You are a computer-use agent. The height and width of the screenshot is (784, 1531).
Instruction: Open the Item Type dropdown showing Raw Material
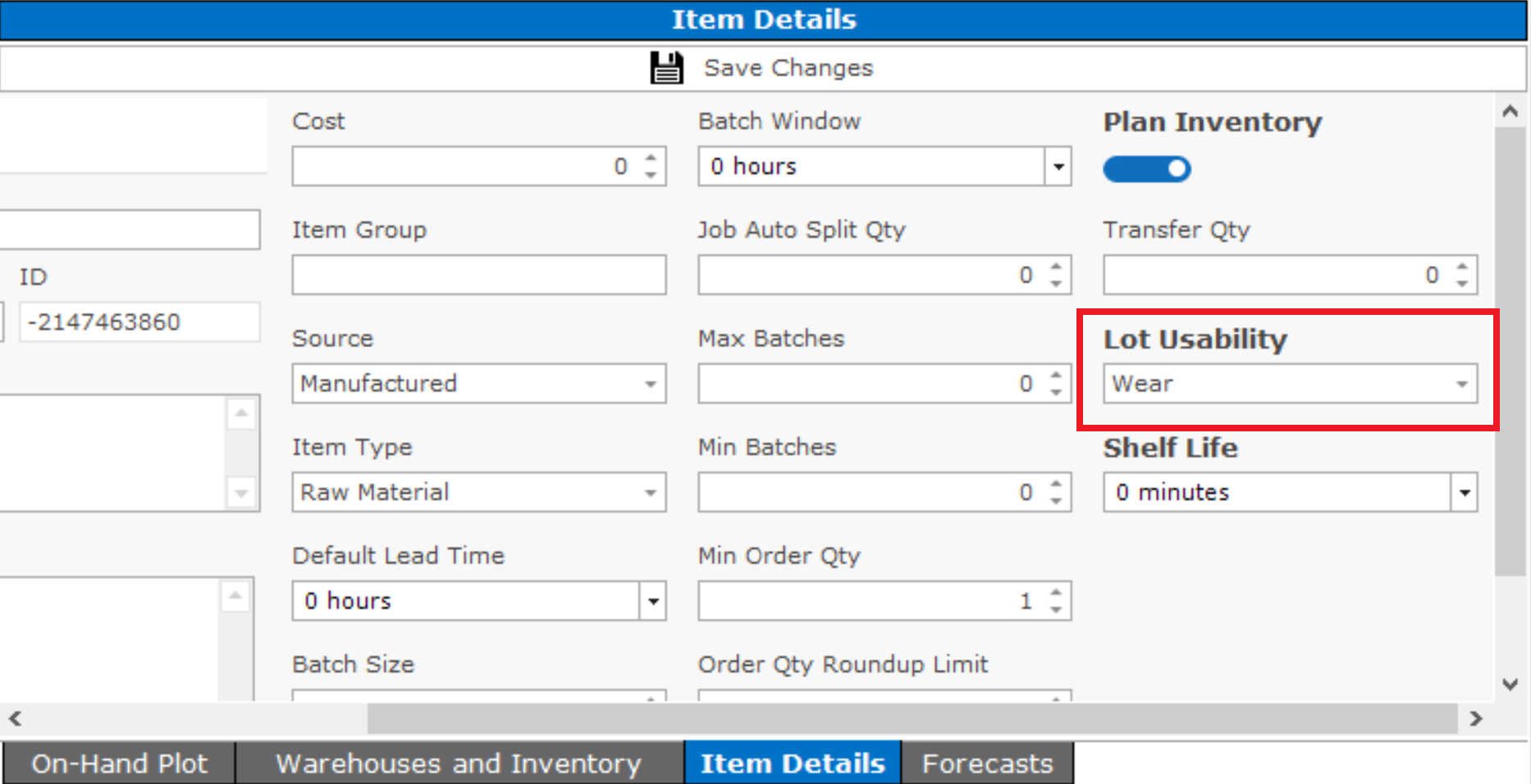click(x=479, y=492)
